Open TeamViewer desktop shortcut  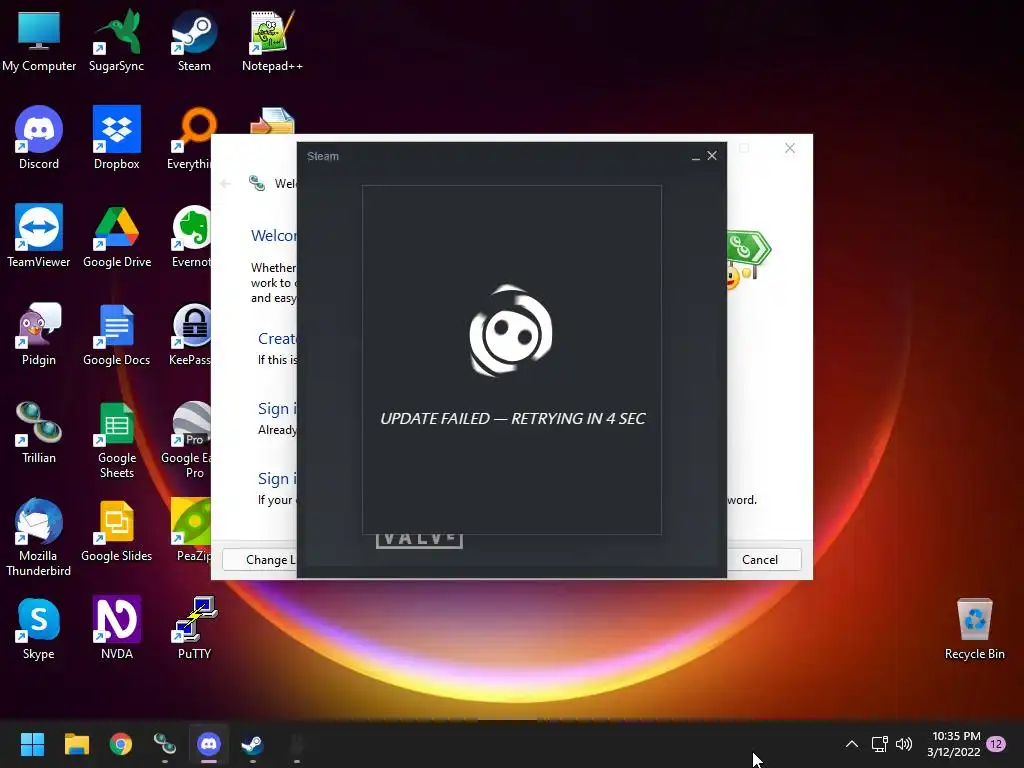(39, 236)
